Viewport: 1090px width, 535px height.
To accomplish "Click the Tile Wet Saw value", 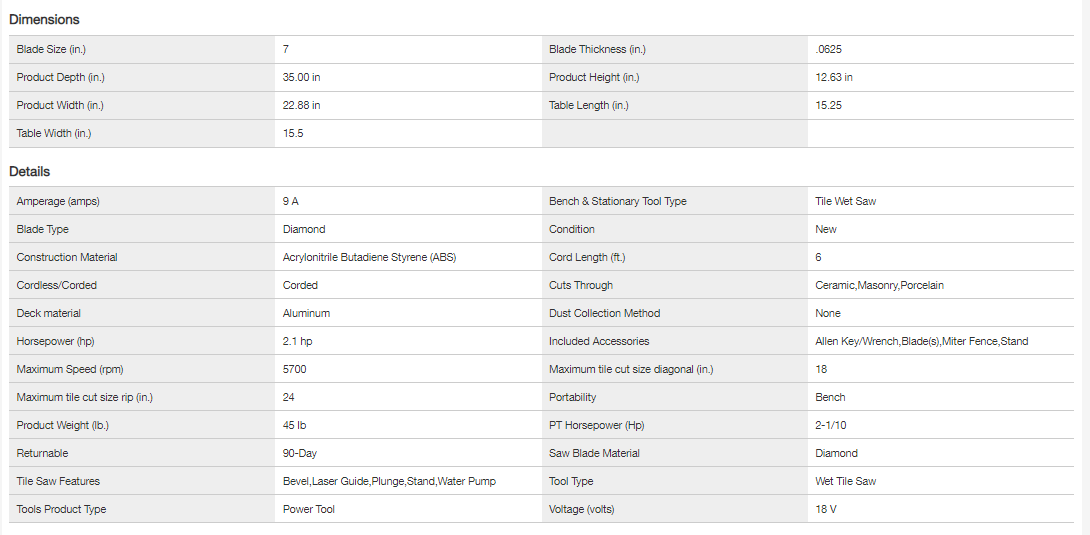I will (845, 201).
